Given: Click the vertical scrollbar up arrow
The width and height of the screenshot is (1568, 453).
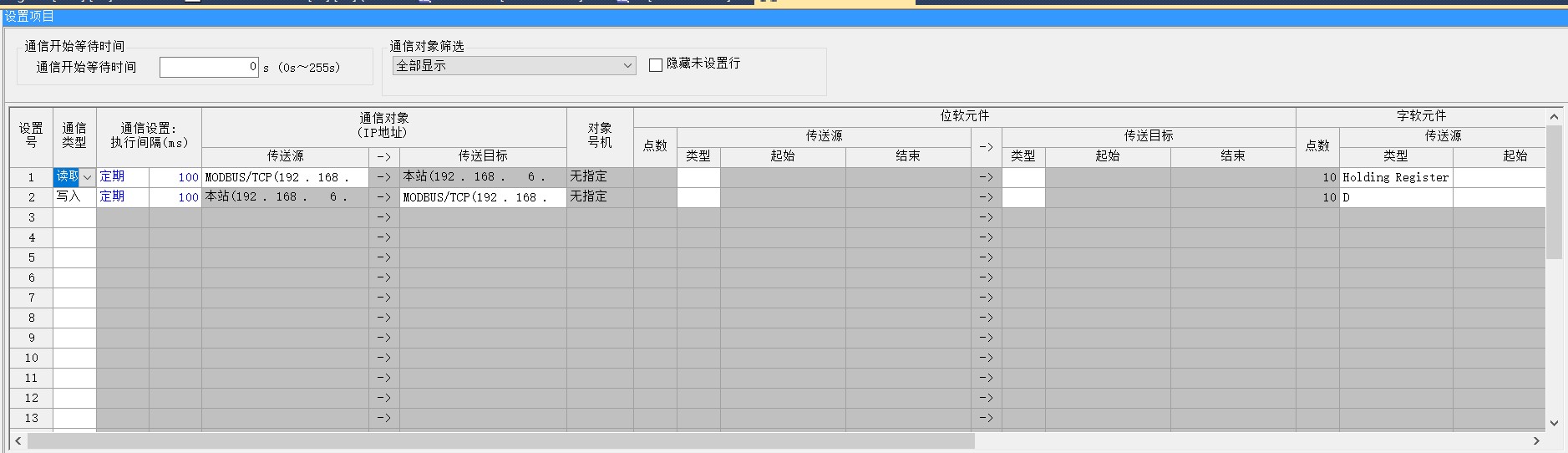Looking at the screenshot, I should pyautogui.click(x=1554, y=117).
